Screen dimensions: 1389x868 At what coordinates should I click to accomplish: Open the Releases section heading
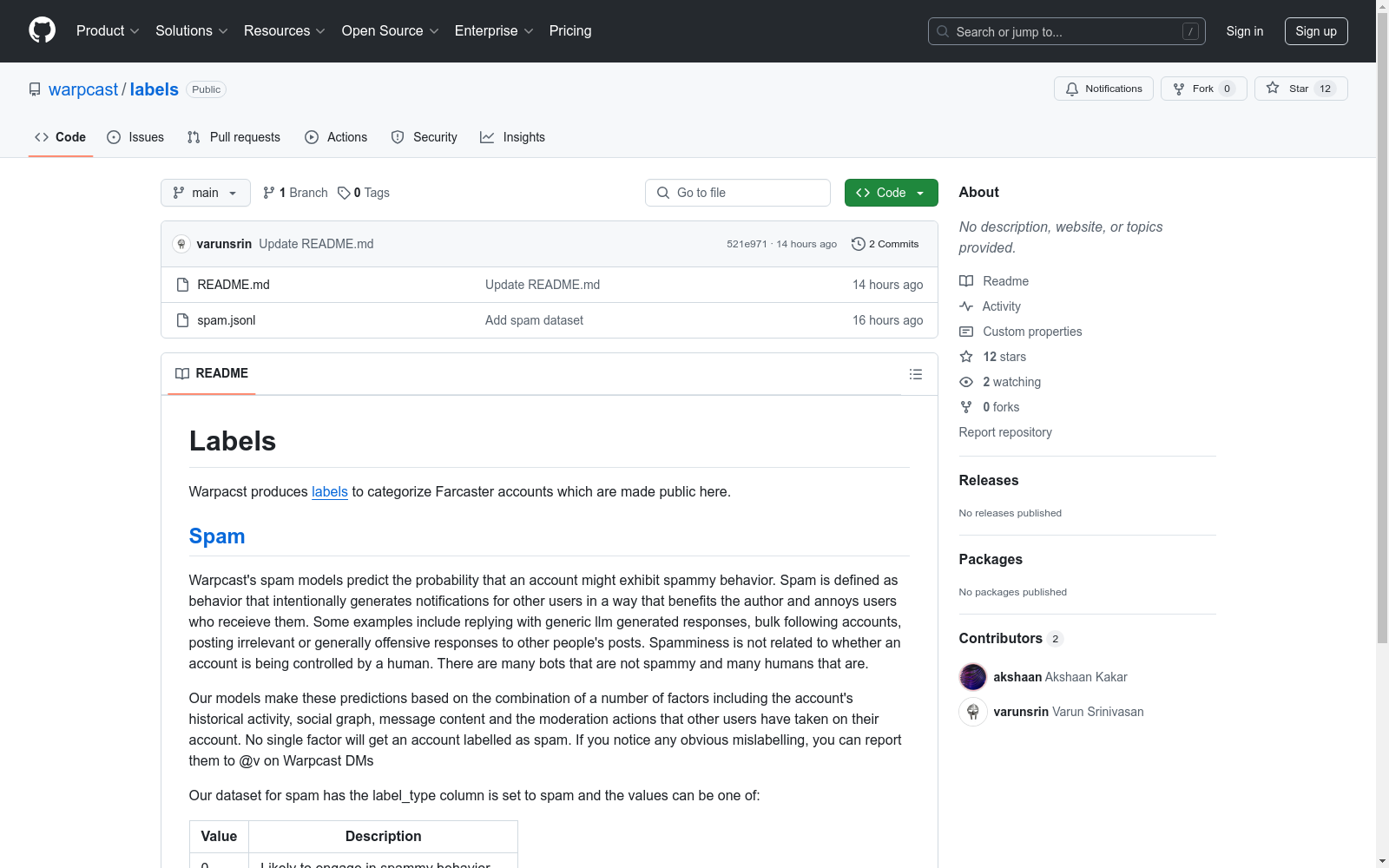[x=989, y=480]
